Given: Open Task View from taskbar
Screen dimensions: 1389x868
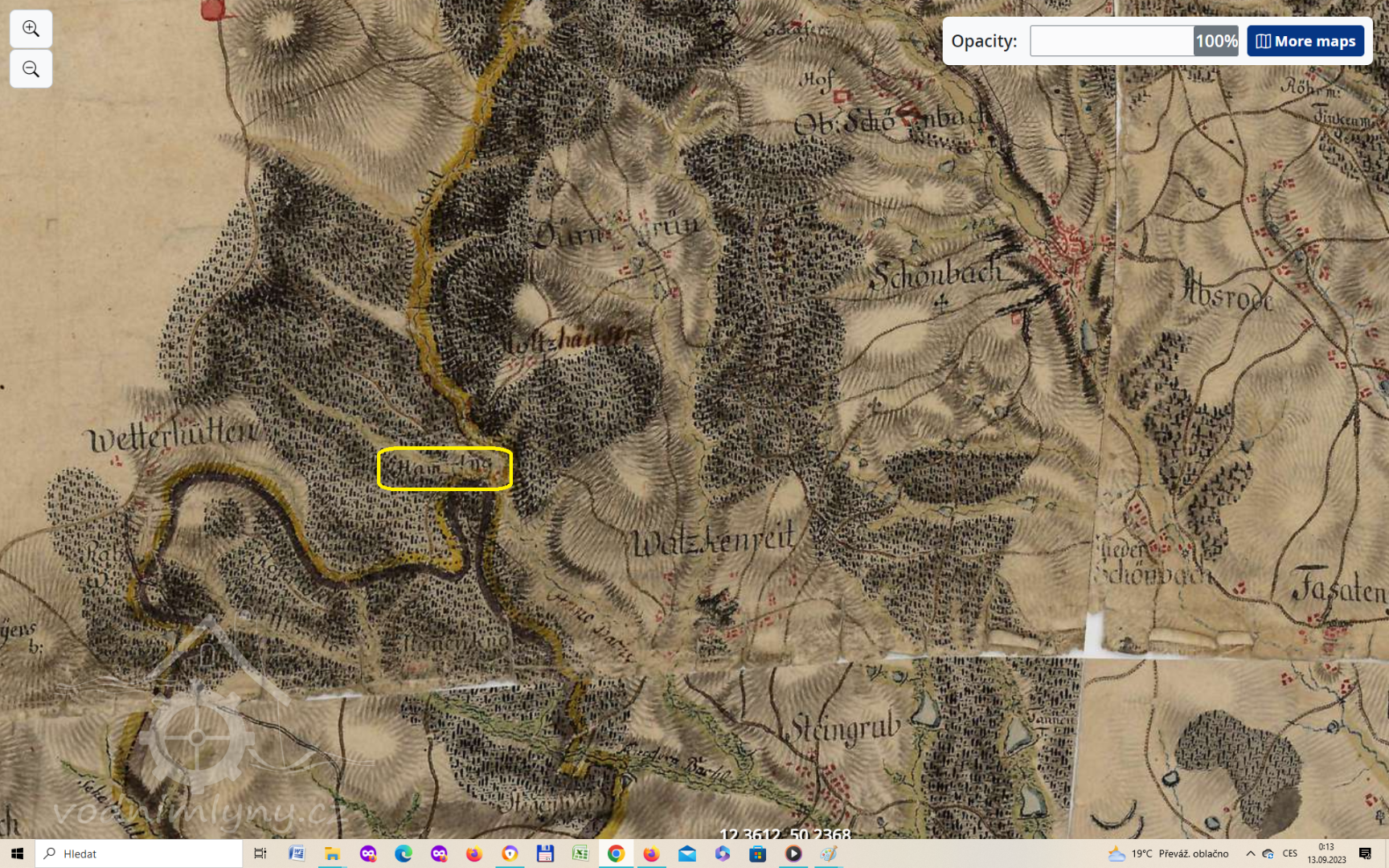Looking at the screenshot, I should tap(260, 854).
